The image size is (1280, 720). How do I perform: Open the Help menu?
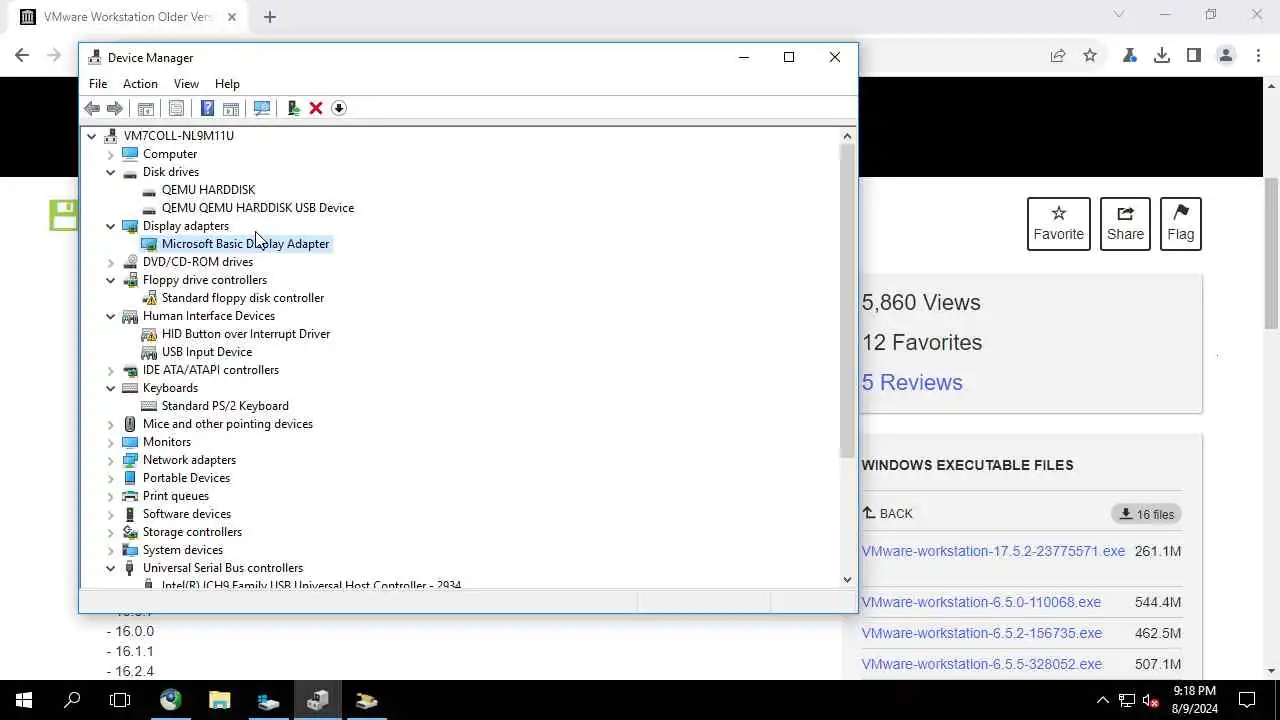(x=227, y=84)
